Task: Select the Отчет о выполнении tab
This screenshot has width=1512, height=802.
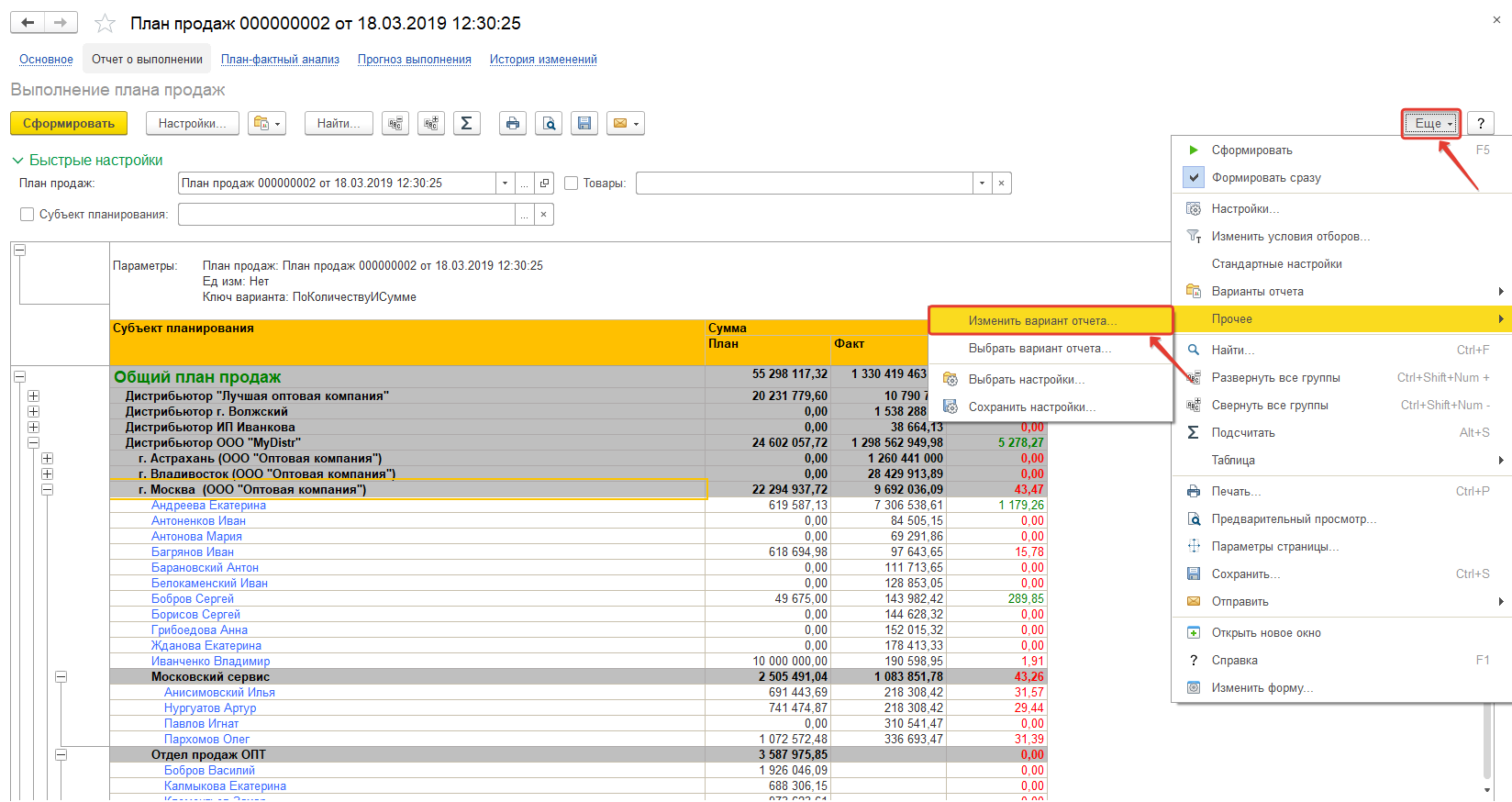Action: click(x=147, y=60)
